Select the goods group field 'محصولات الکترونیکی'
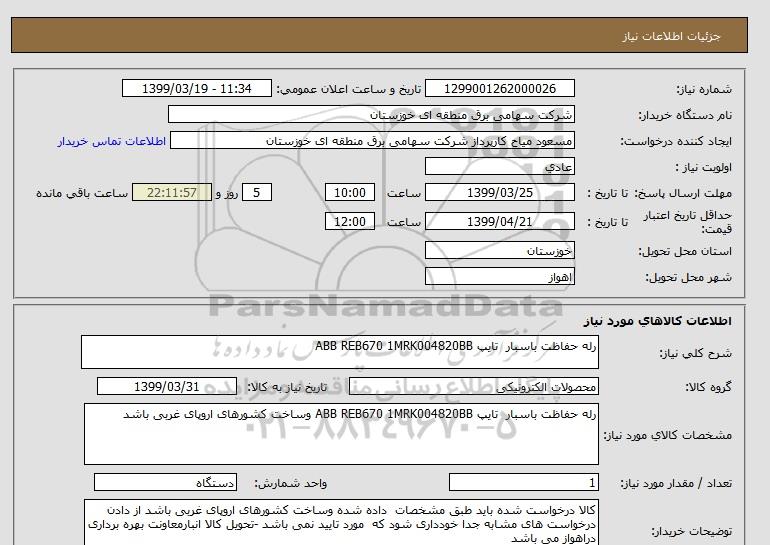Image resolution: width=770 pixels, height=545 pixels. [500, 387]
